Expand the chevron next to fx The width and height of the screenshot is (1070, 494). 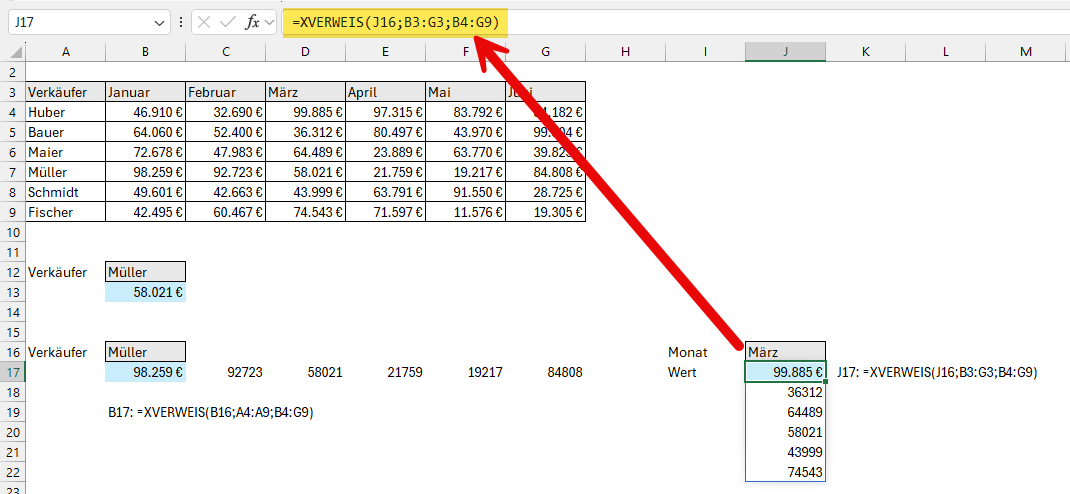pyautogui.click(x=269, y=22)
